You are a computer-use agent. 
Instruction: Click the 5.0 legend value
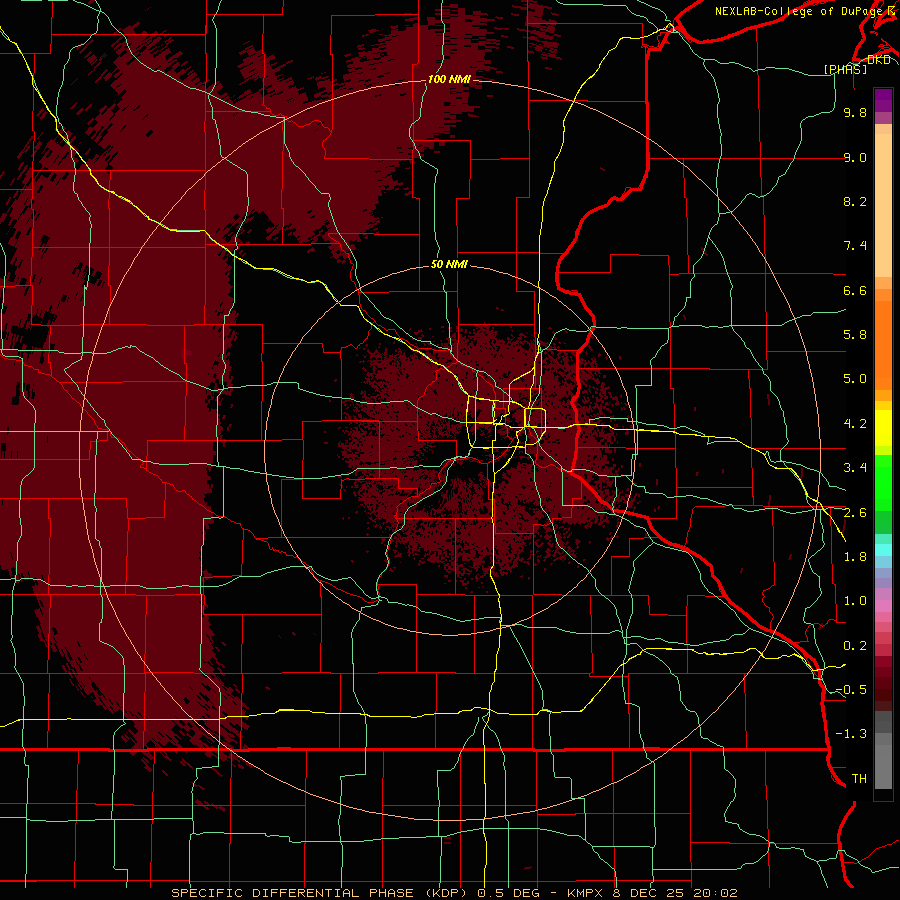point(855,379)
